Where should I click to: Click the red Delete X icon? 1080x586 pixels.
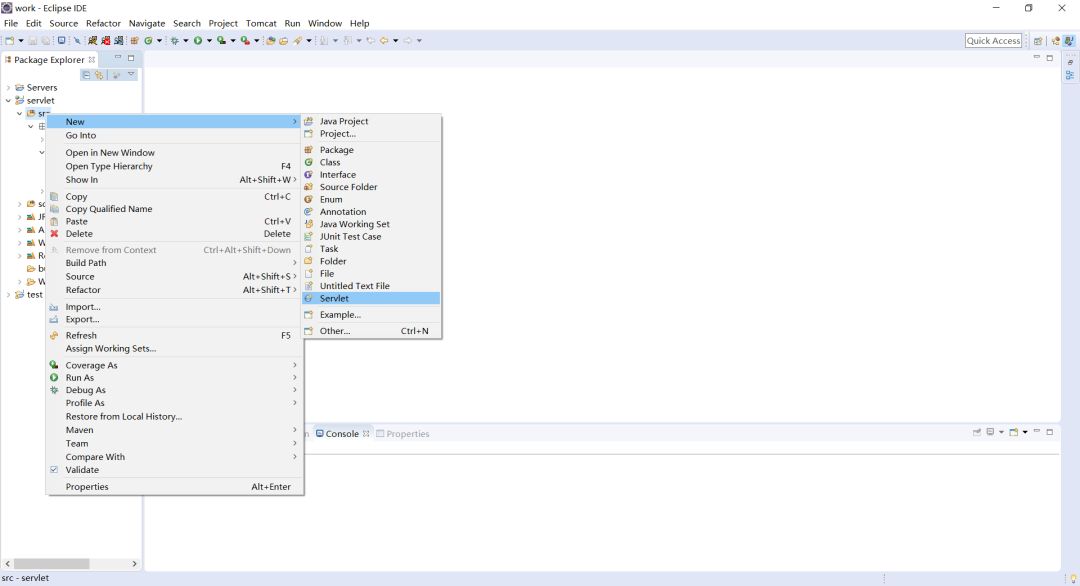54,234
